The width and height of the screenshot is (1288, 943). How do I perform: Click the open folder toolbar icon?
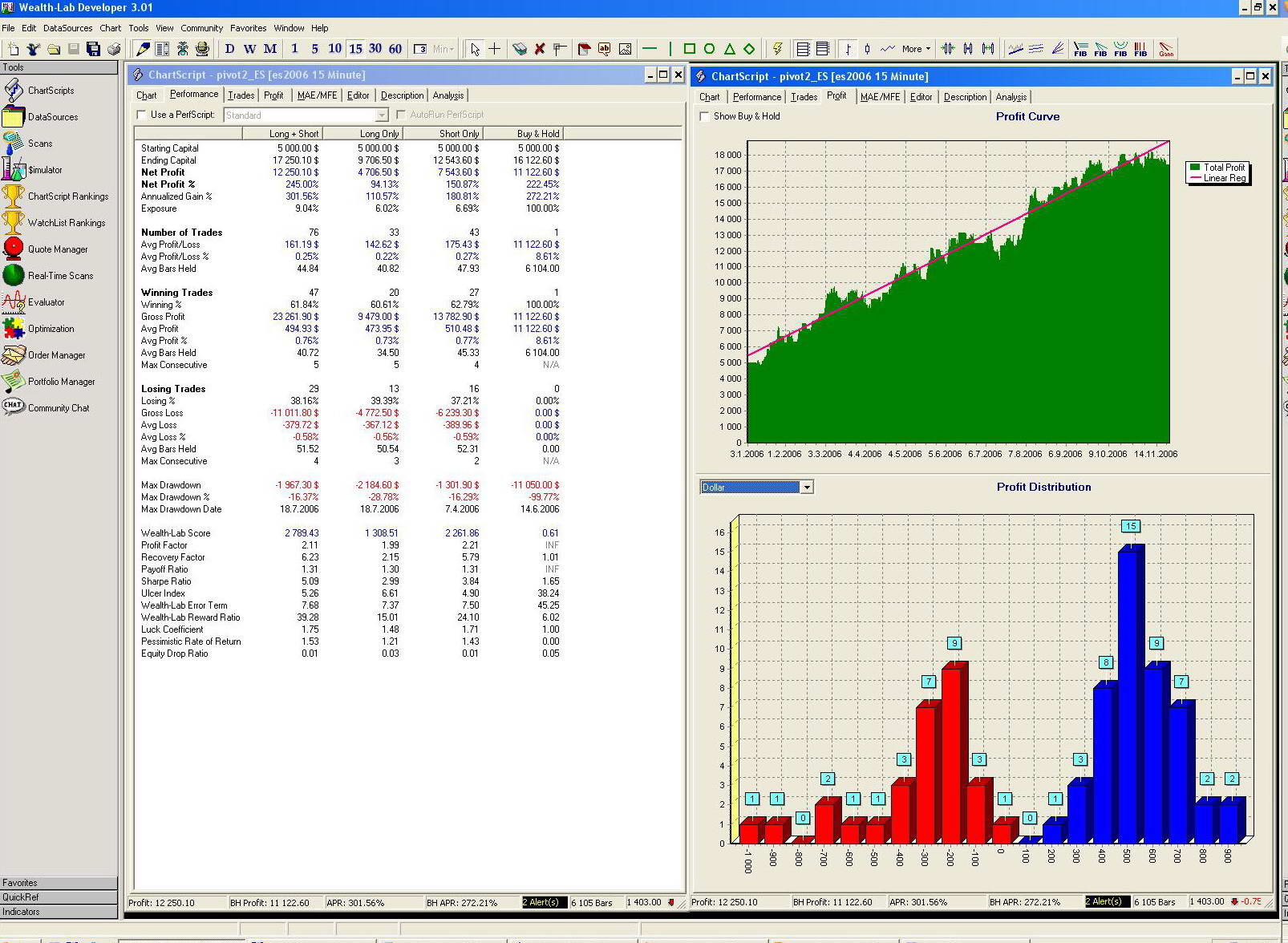(x=54, y=49)
